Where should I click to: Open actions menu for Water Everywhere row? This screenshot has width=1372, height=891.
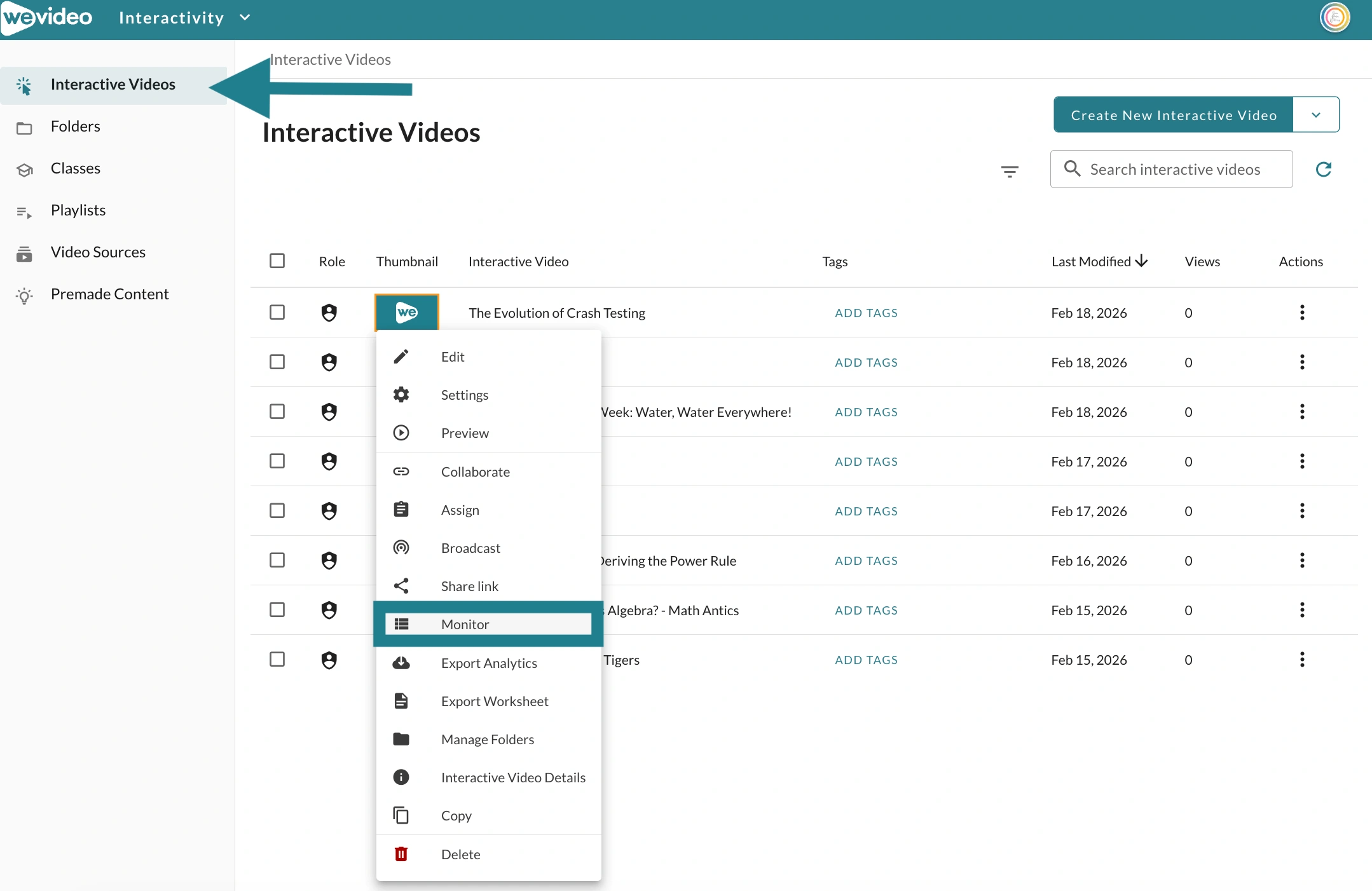[x=1302, y=412]
